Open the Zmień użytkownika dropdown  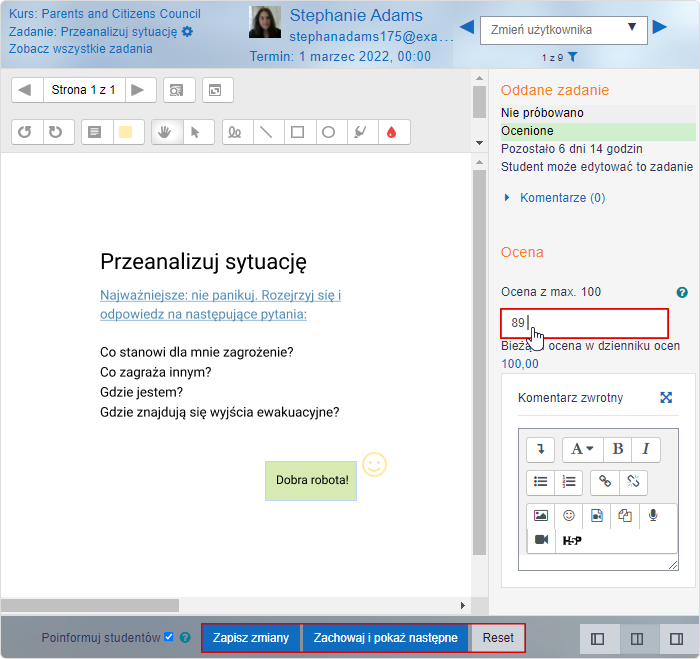[x=563, y=30]
